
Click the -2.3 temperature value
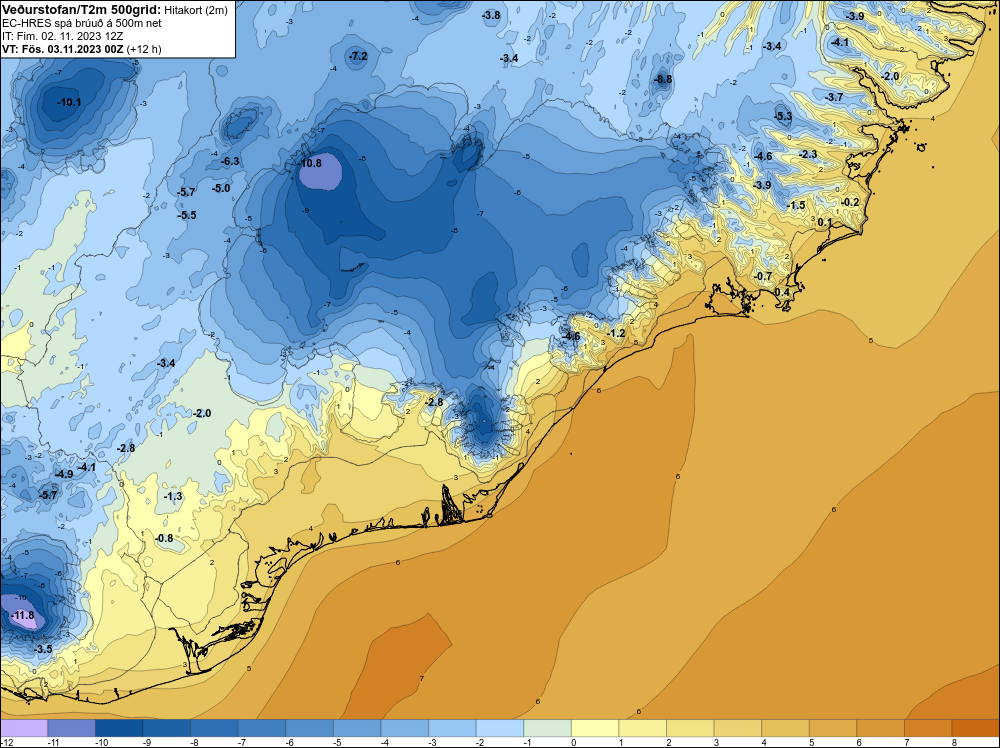tap(808, 154)
